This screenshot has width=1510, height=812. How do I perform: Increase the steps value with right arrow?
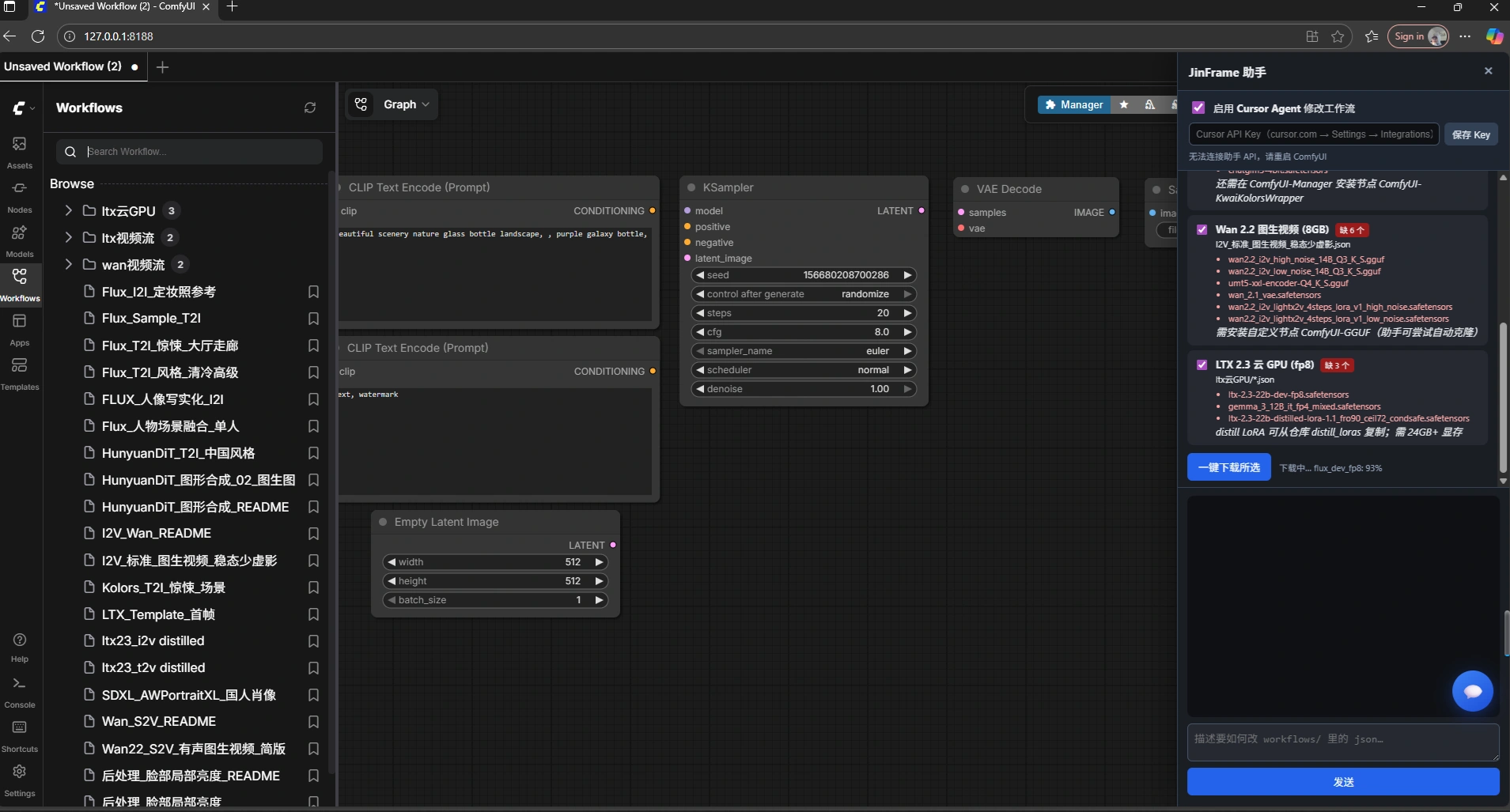click(x=907, y=313)
